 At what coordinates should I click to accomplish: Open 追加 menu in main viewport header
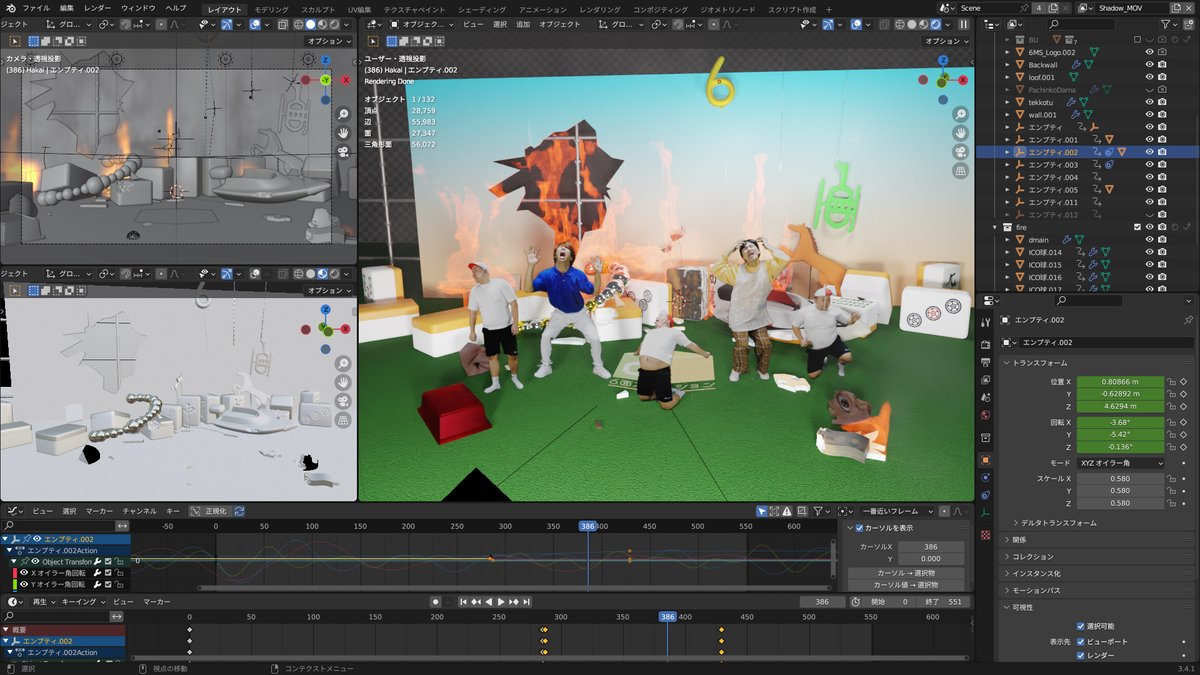523,24
